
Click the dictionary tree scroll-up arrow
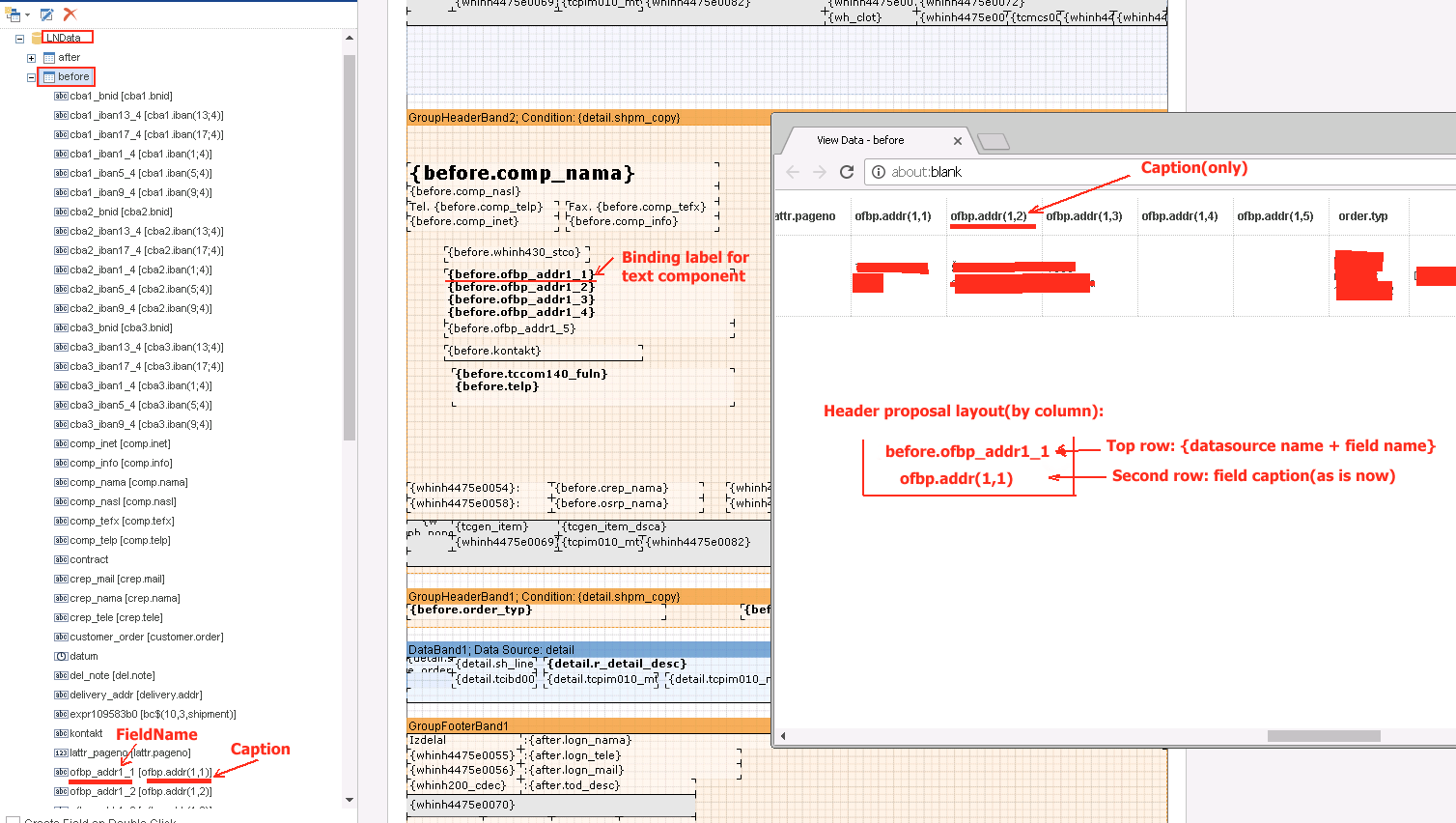coord(350,38)
